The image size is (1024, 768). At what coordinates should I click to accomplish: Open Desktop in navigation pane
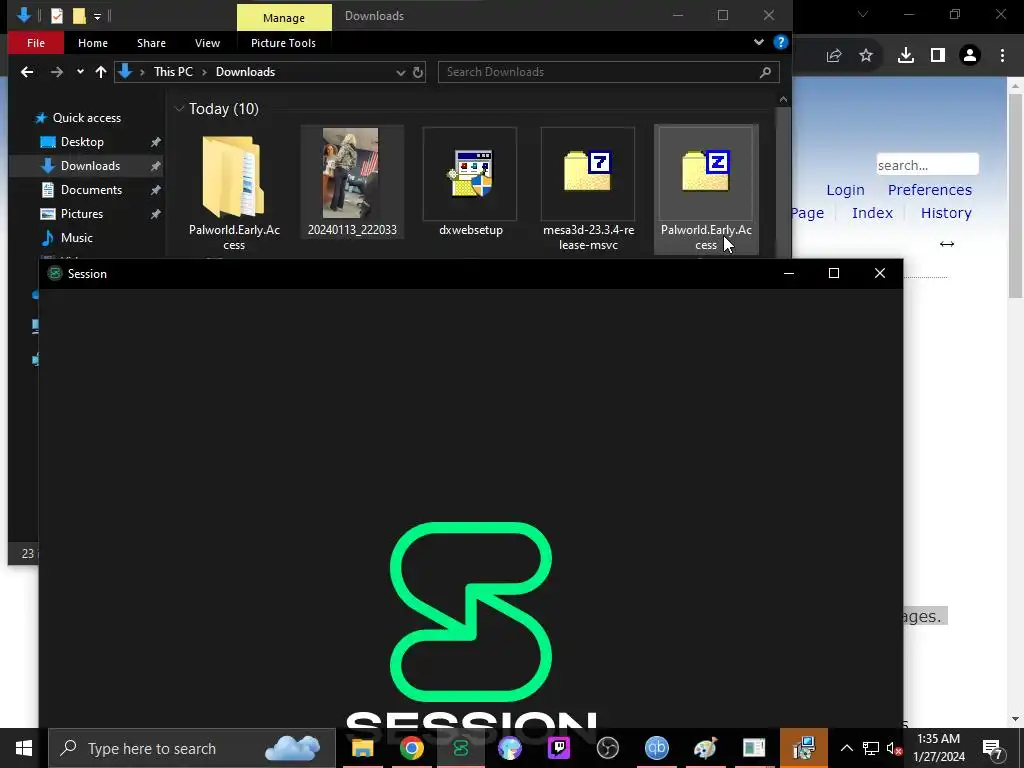(82, 142)
